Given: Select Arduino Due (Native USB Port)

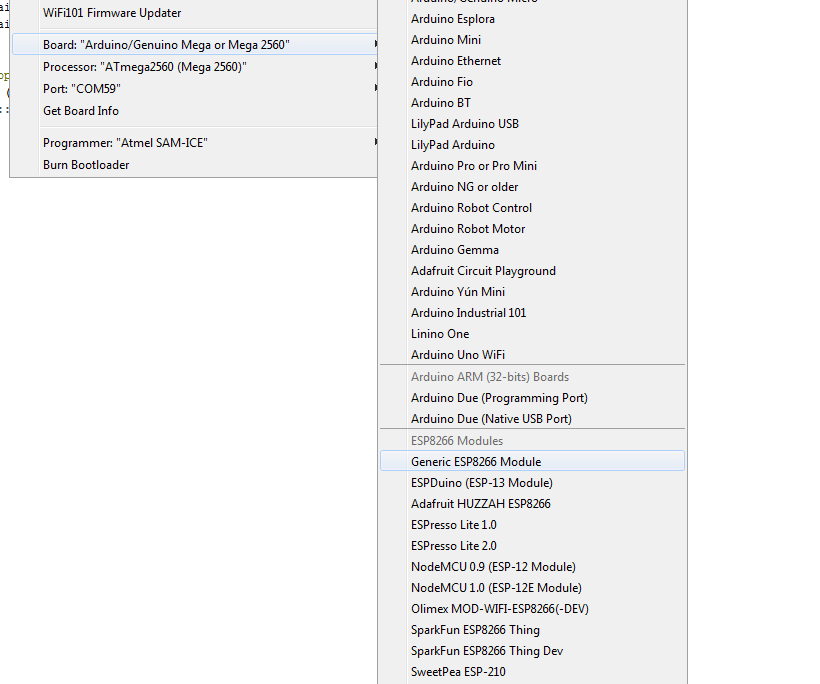Looking at the screenshot, I should (532, 419).
